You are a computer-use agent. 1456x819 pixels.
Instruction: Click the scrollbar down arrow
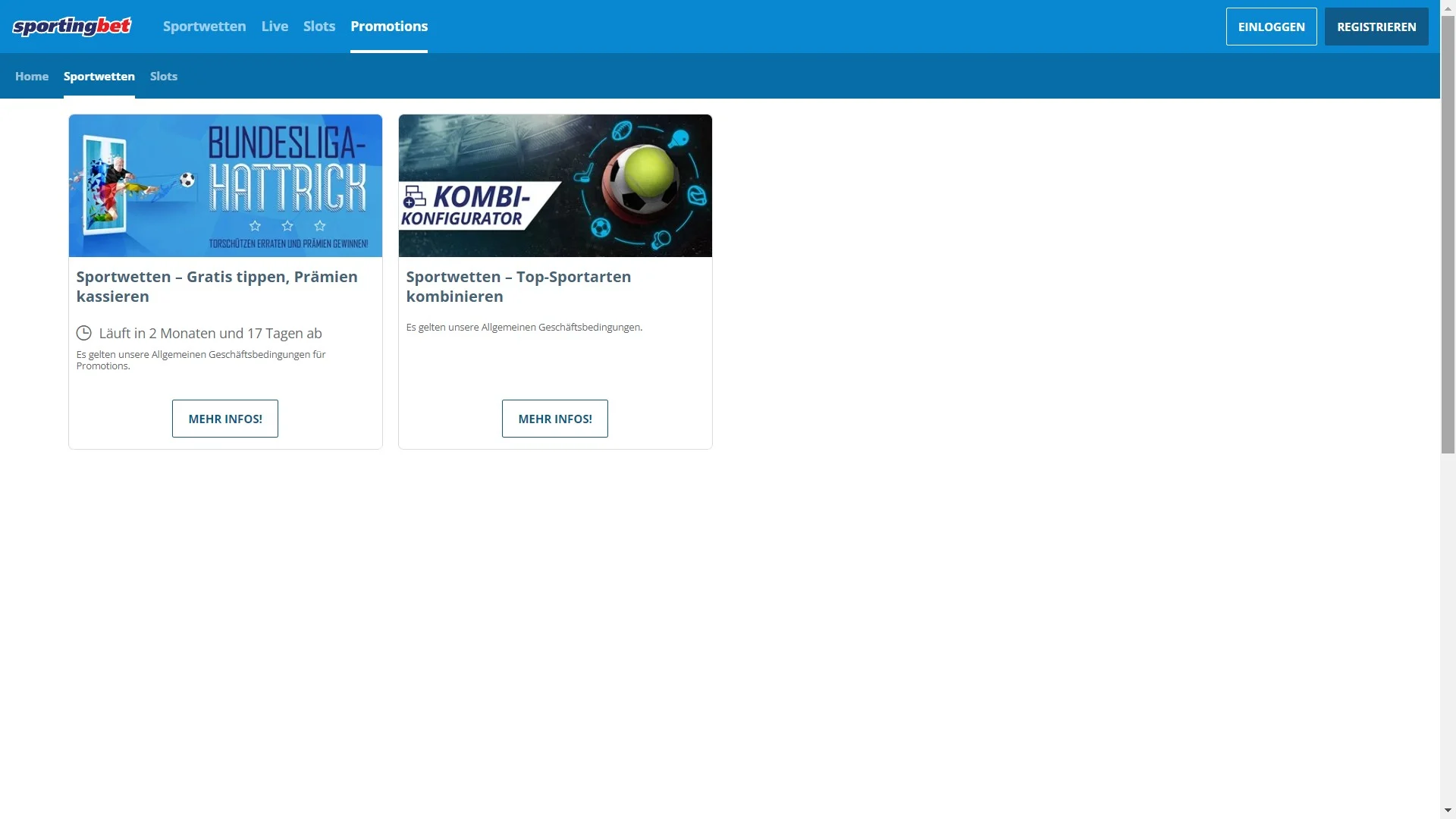[x=1448, y=811]
